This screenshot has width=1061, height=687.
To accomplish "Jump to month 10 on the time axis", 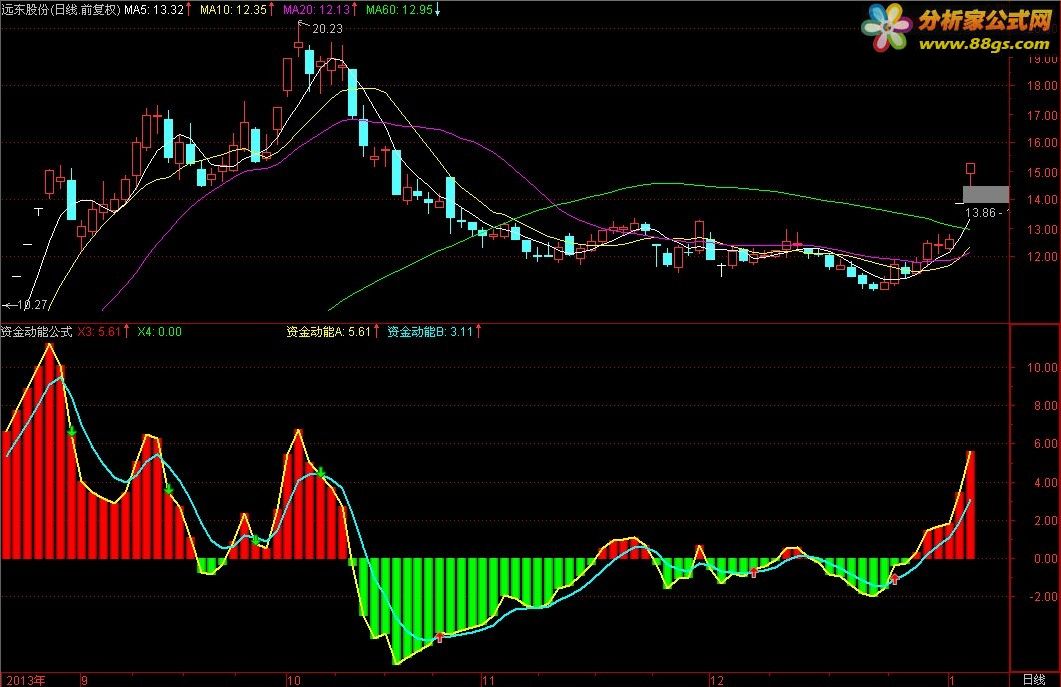I will pos(294,680).
